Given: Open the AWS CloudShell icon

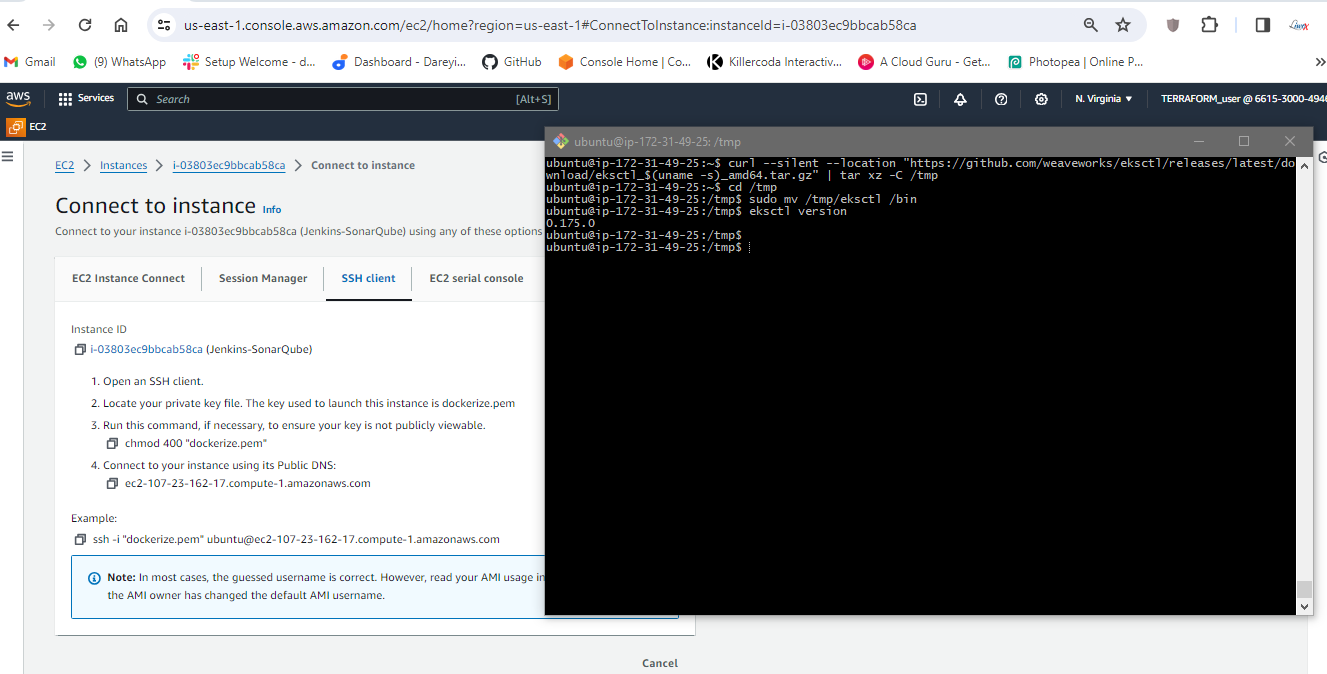Looking at the screenshot, I should [920, 99].
